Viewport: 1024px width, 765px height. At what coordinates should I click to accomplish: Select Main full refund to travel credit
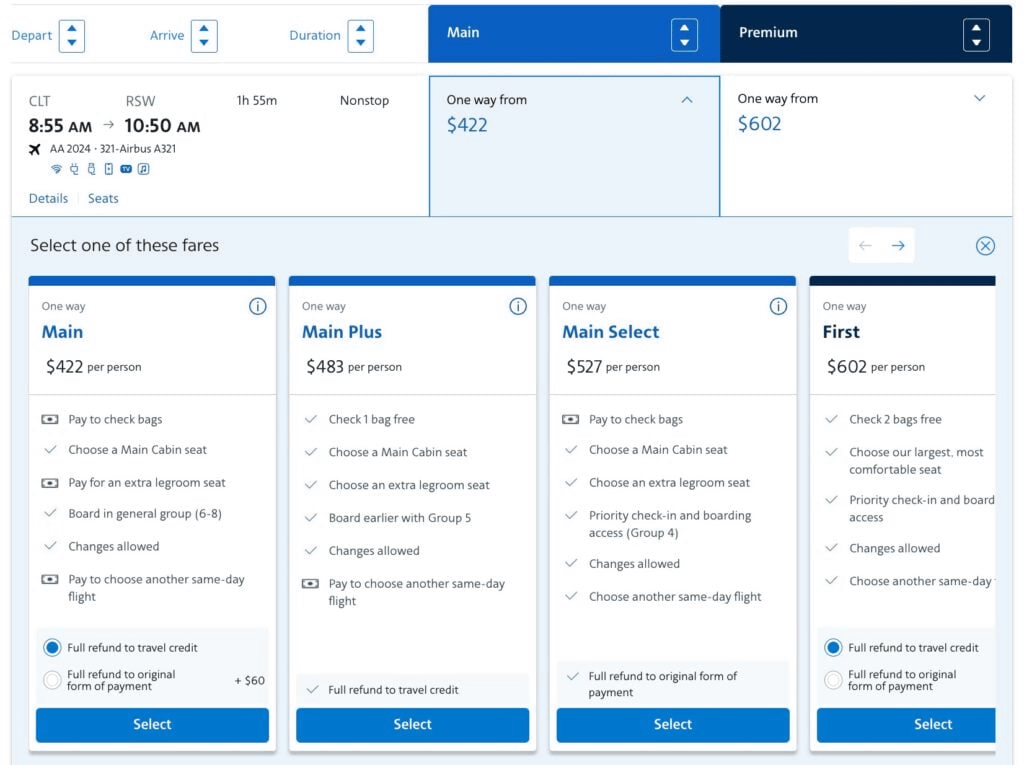pos(52,647)
